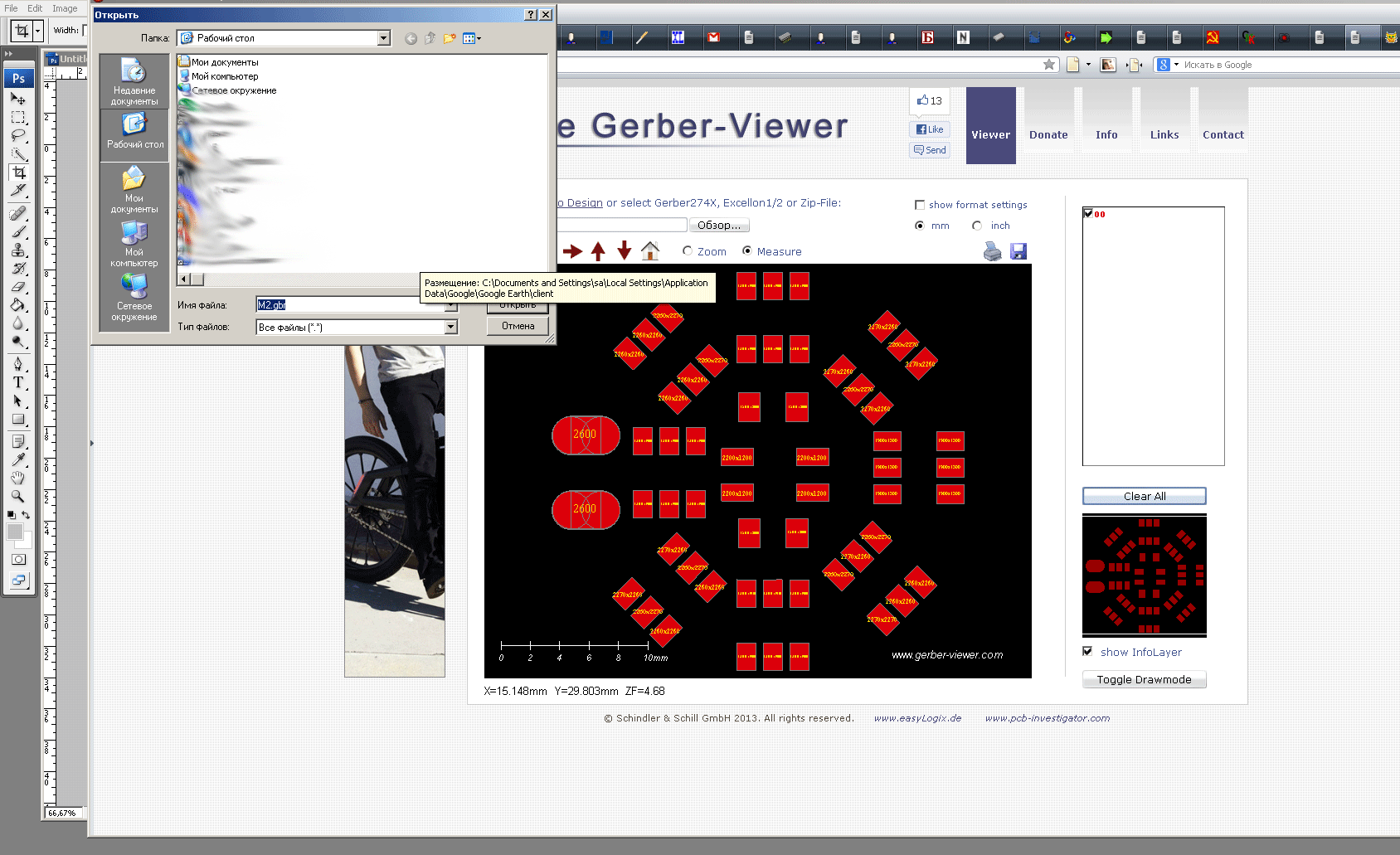Create new folder in Open dialog
The width and height of the screenshot is (1400, 855).
[x=450, y=38]
